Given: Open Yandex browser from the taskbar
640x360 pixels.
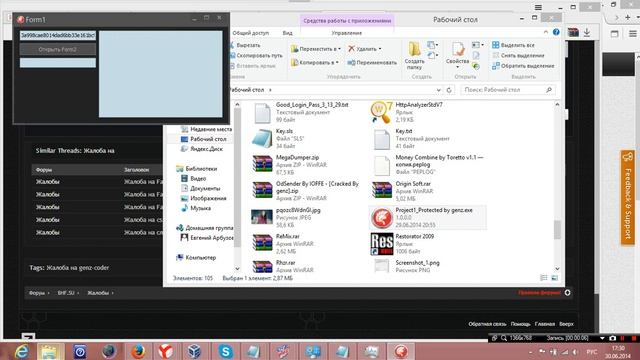Looking at the screenshot, I should 165,351.
